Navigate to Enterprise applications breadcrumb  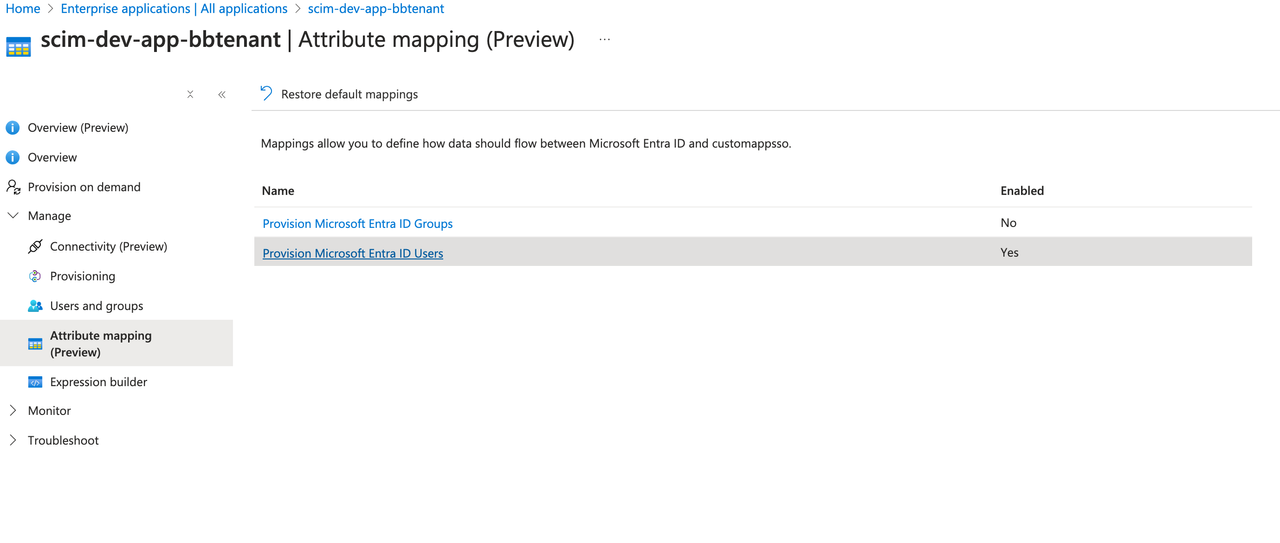tap(174, 9)
